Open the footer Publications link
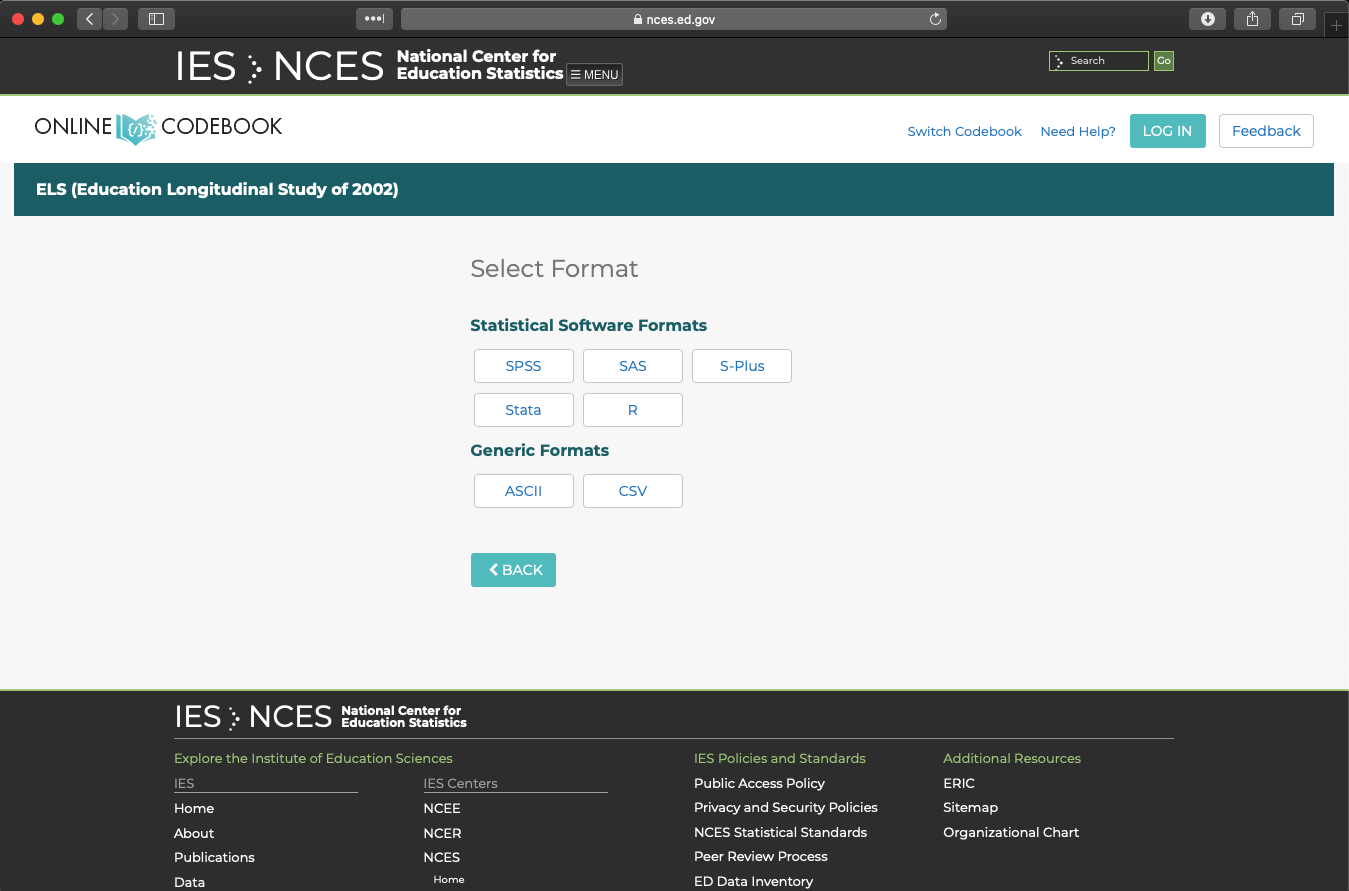Image resolution: width=1349 pixels, height=891 pixels. [x=214, y=857]
